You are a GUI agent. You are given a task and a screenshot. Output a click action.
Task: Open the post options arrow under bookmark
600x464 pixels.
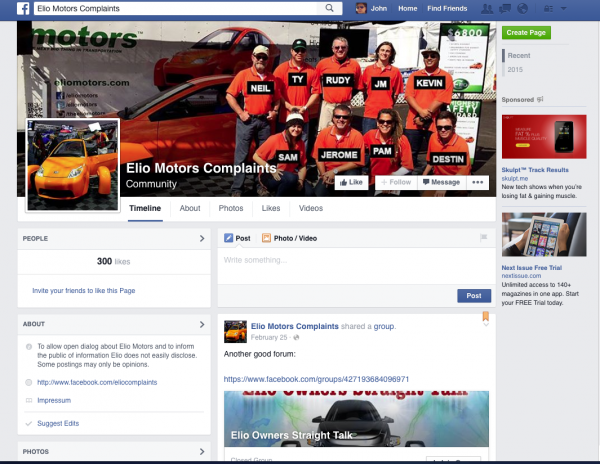point(486,324)
